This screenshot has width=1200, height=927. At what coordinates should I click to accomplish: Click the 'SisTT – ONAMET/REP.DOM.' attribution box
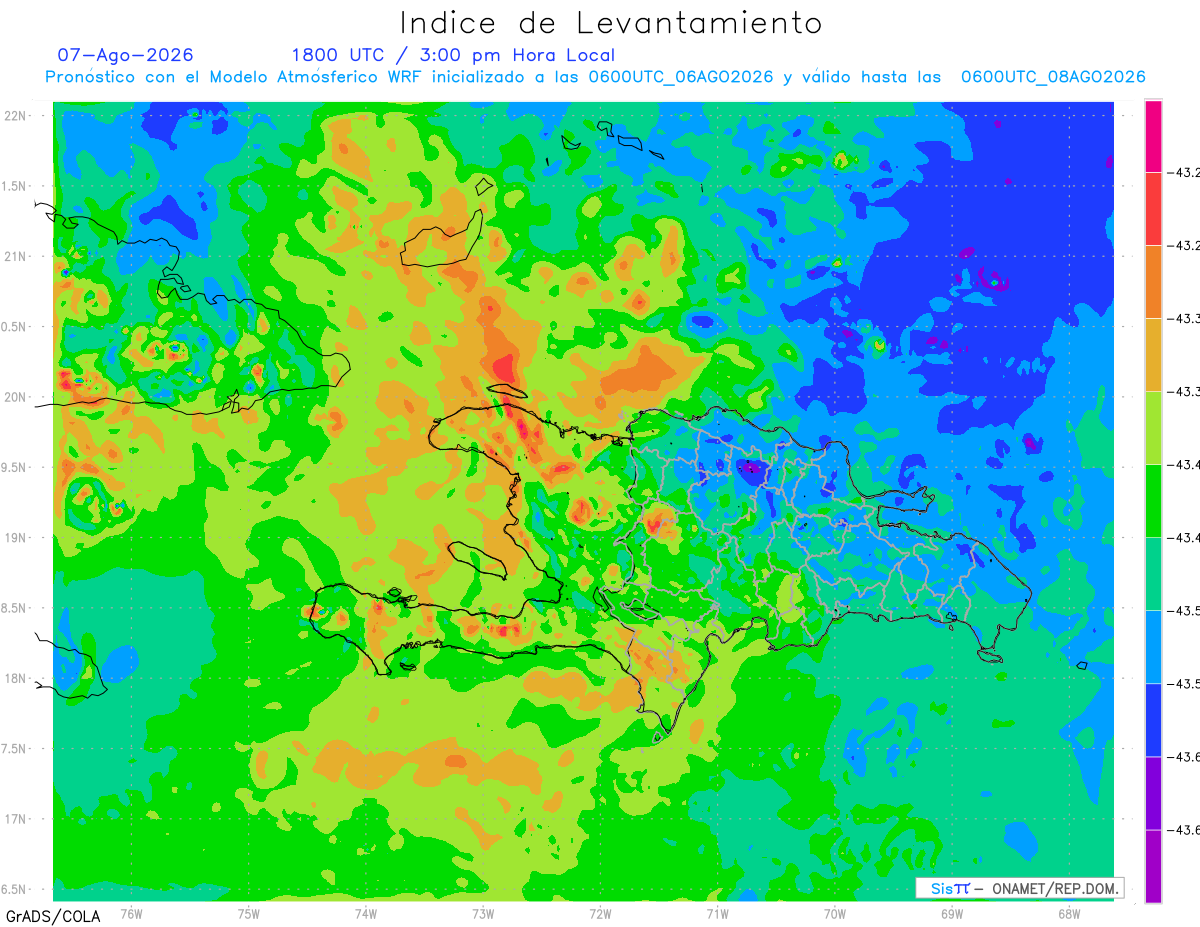[1019, 888]
